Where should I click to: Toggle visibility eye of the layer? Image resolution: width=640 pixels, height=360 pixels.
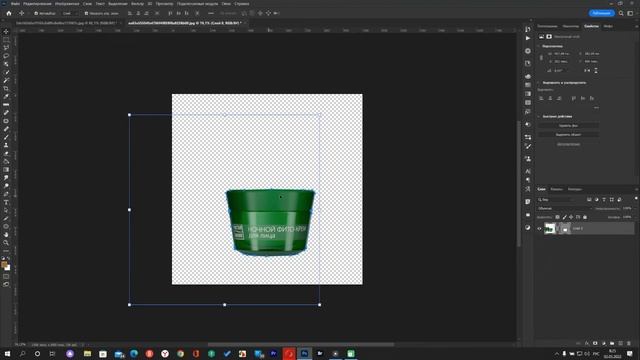point(539,229)
